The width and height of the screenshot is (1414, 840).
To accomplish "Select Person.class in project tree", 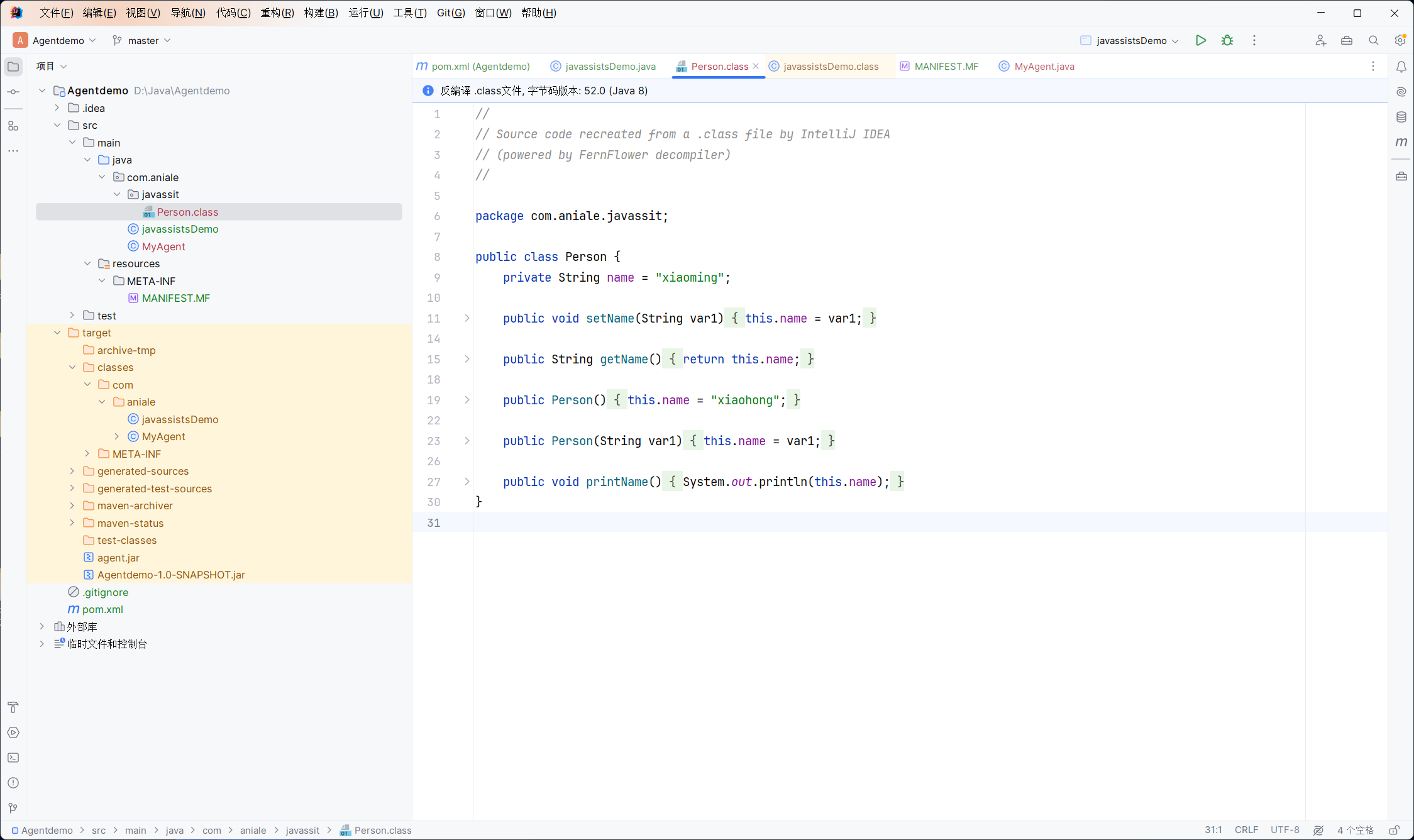I will click(x=219, y=212).
